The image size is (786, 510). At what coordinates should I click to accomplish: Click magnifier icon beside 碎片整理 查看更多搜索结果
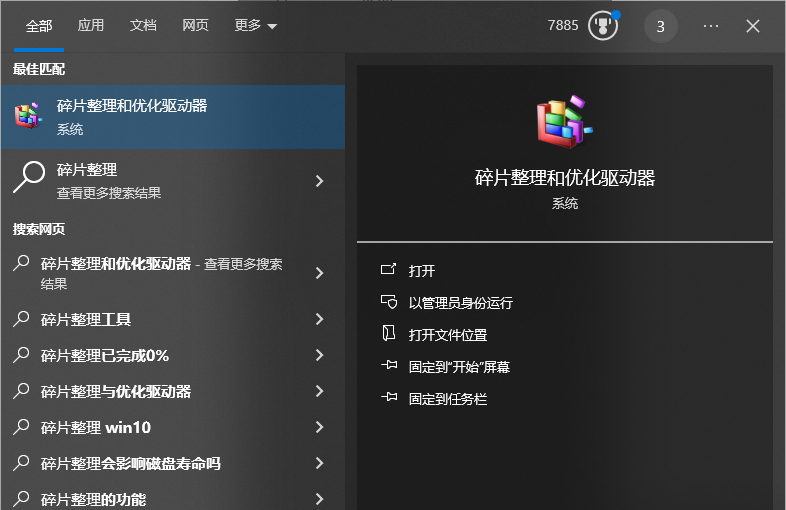tap(29, 177)
